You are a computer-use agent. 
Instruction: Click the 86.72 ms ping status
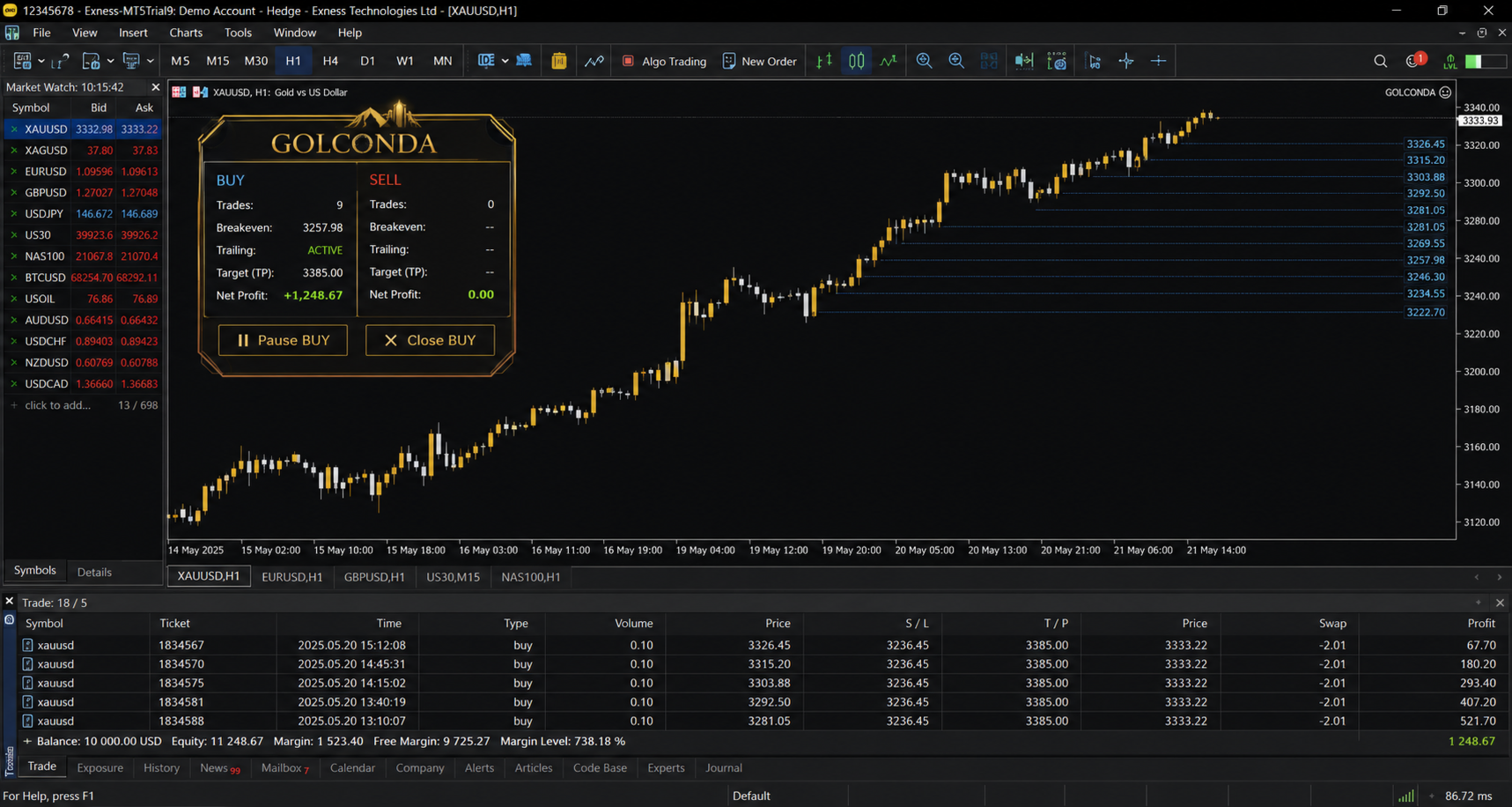coord(1468,796)
